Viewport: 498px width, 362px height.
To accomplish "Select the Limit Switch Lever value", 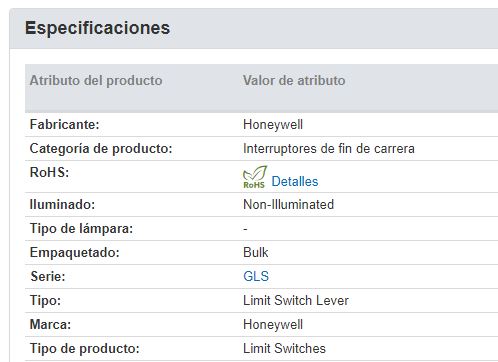I will [296, 300].
